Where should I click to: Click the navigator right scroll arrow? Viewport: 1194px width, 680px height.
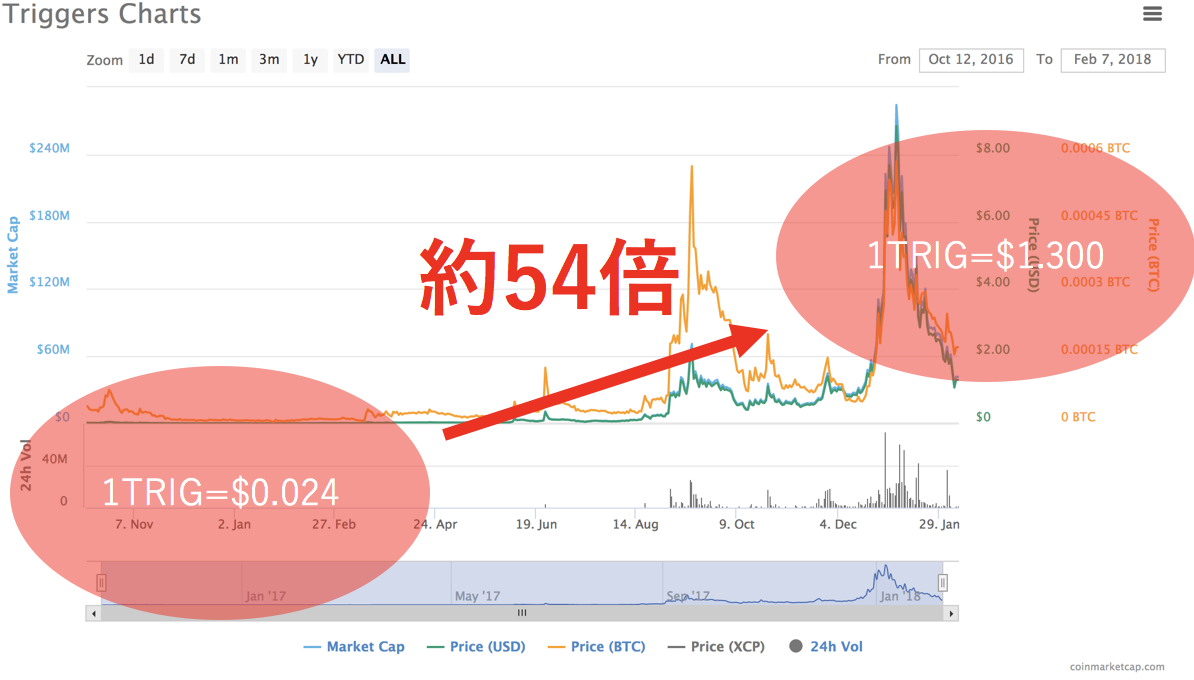[x=951, y=613]
